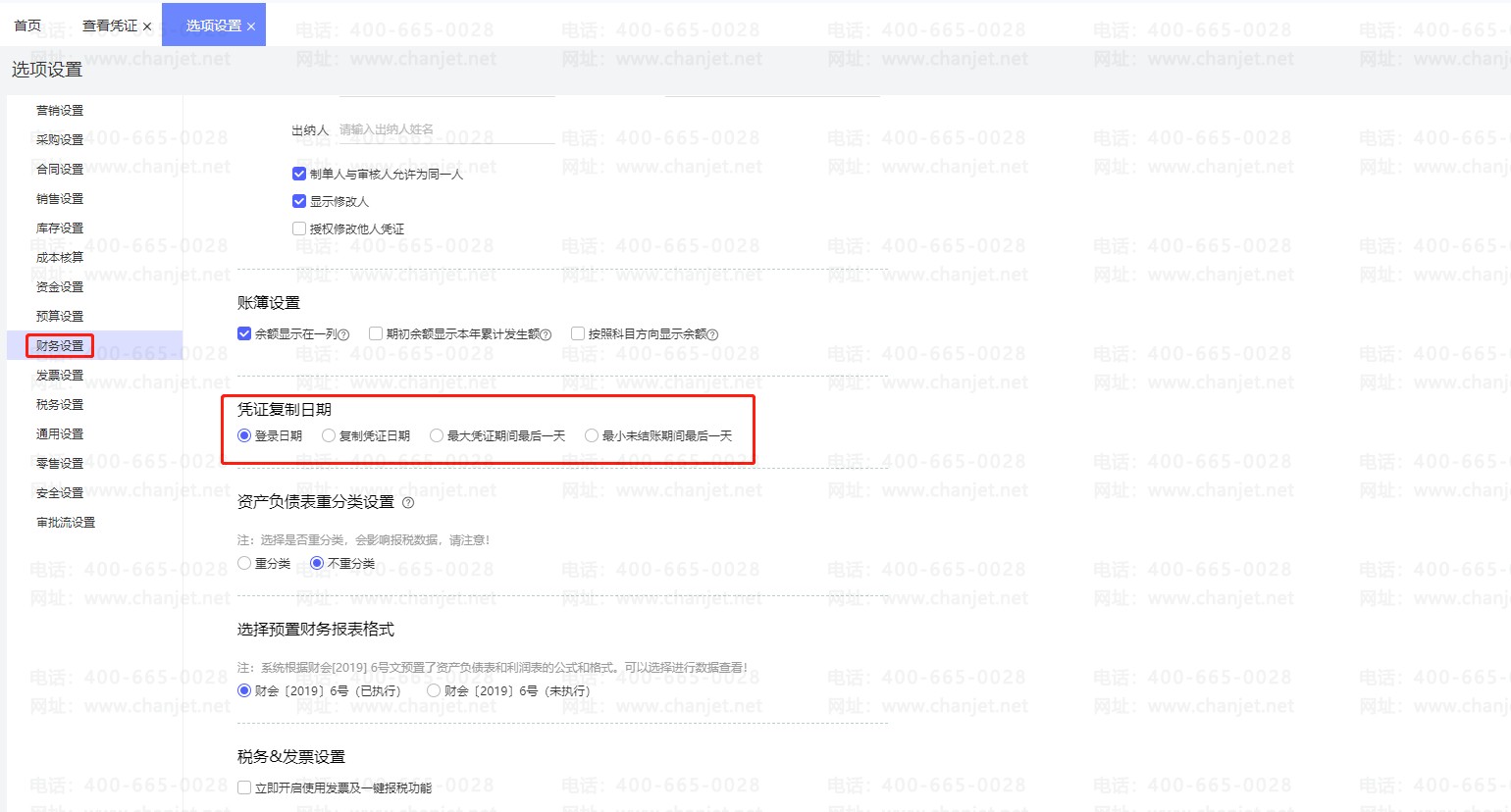Open help icon next to 资产负债表重分类设置
Viewport: 1511px width, 812px height.
tap(408, 503)
